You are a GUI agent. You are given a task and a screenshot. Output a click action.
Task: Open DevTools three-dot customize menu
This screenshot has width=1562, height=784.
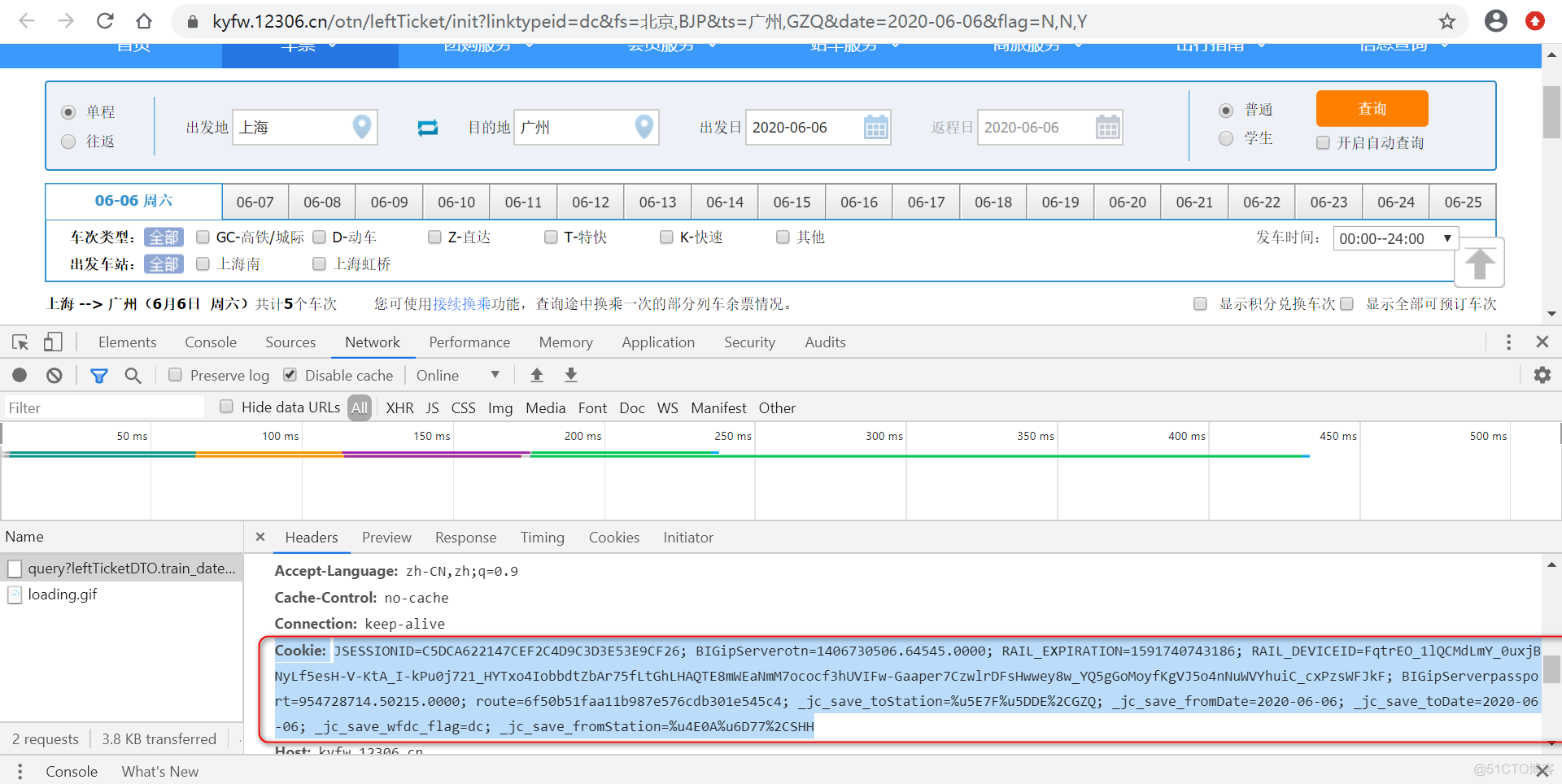[1508, 342]
